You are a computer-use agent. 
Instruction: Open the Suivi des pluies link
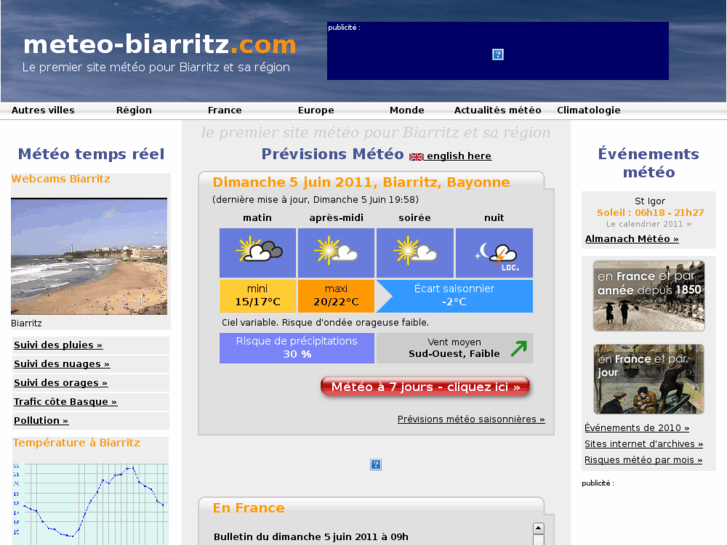[x=58, y=345]
